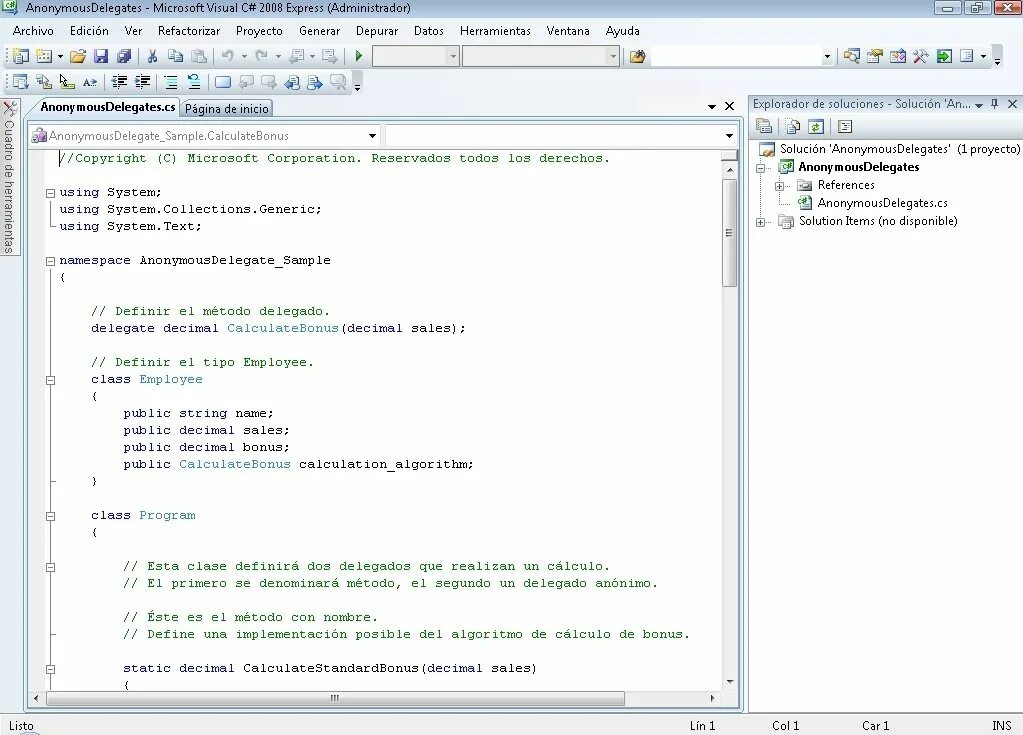The height and width of the screenshot is (735, 1023).
Task: Cut the selection with the scissors icon
Action: pos(152,56)
